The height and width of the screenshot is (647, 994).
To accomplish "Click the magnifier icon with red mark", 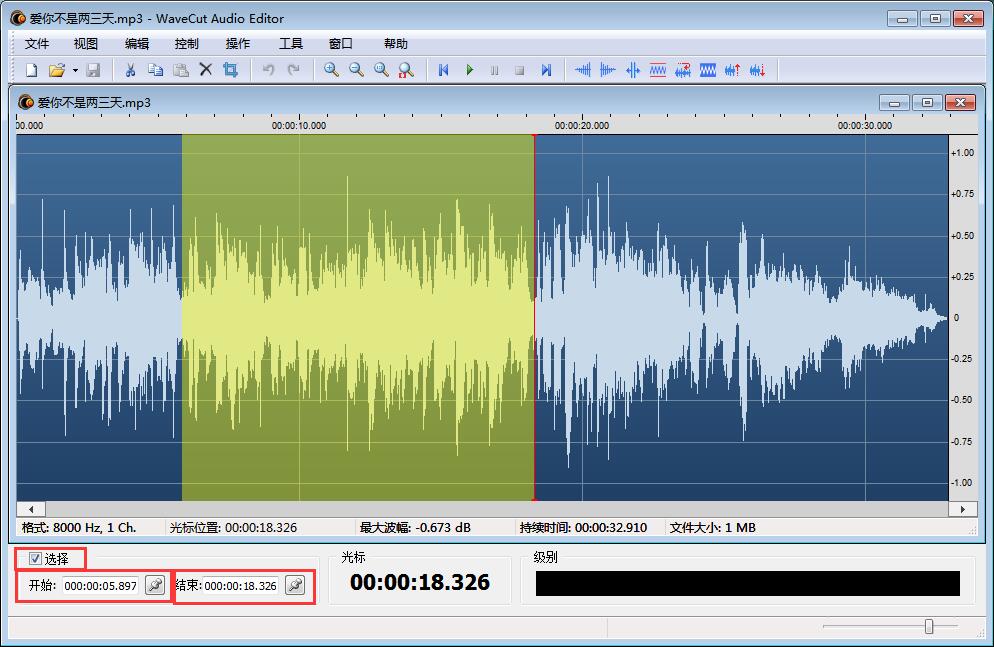I will [406, 70].
